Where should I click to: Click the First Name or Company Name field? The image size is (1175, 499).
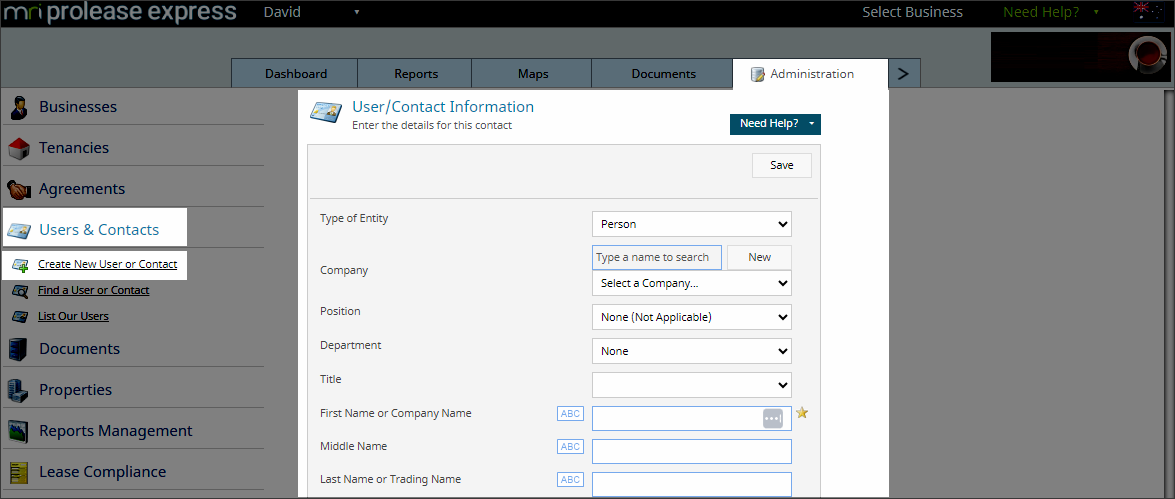tap(692, 418)
